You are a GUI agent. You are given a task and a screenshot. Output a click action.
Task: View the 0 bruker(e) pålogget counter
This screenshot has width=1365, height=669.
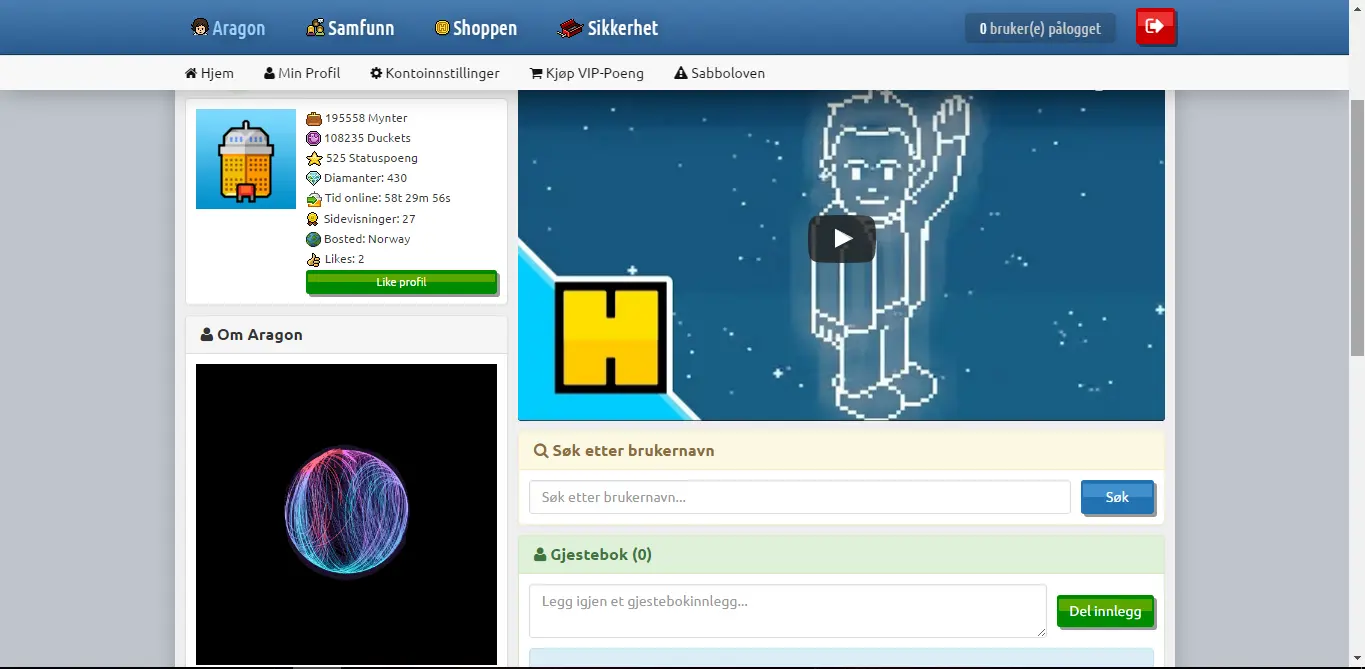[1040, 28]
